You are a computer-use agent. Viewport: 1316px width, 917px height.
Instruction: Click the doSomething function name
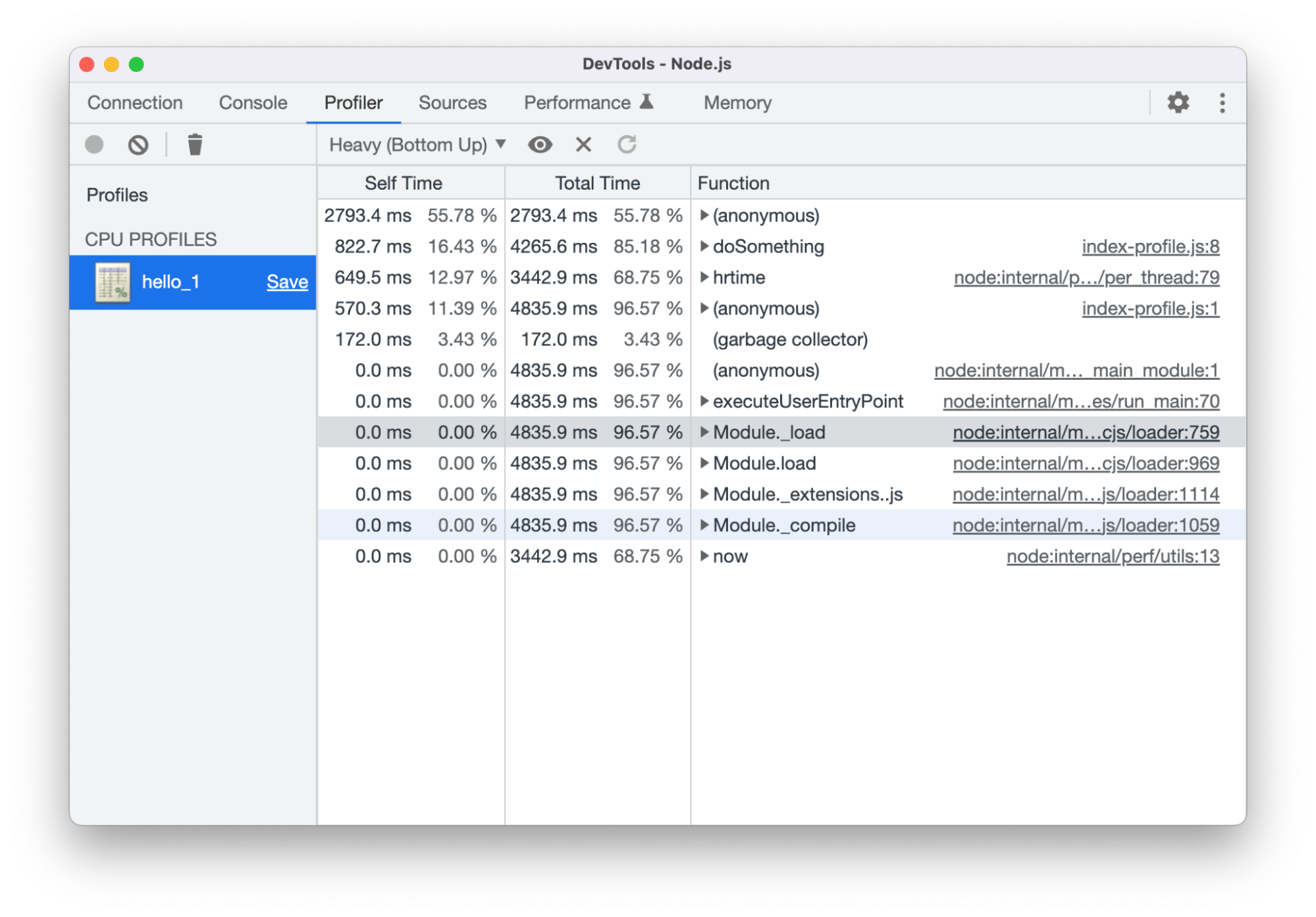(x=768, y=246)
